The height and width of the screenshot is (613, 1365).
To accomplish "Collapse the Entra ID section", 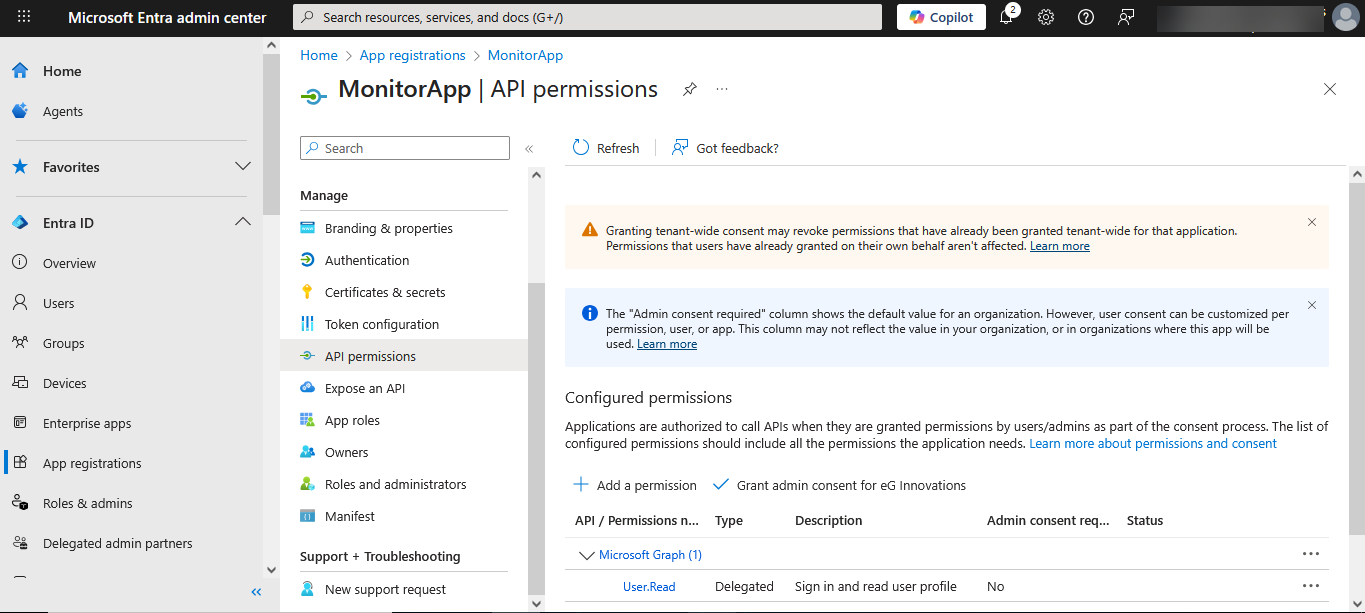I will tap(242, 222).
